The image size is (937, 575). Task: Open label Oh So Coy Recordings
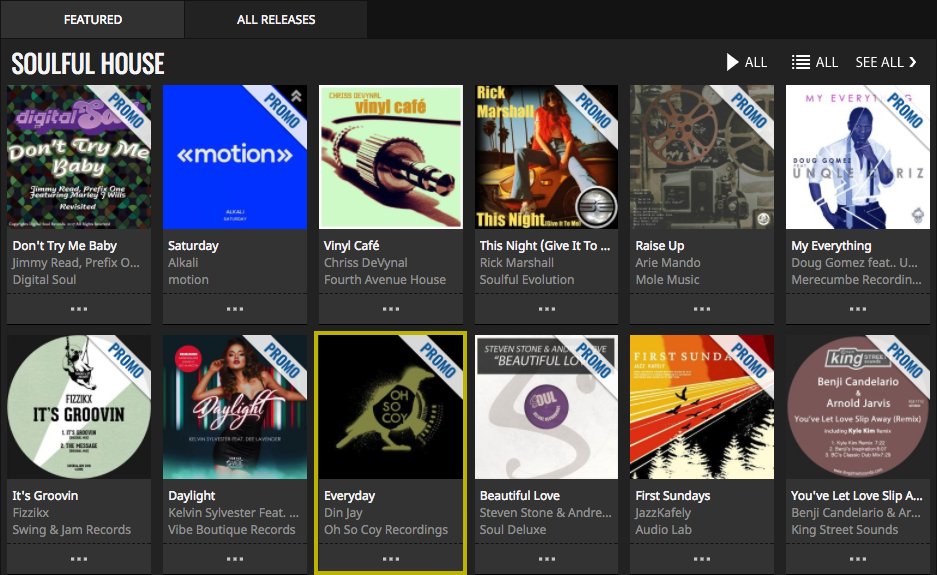coord(386,529)
